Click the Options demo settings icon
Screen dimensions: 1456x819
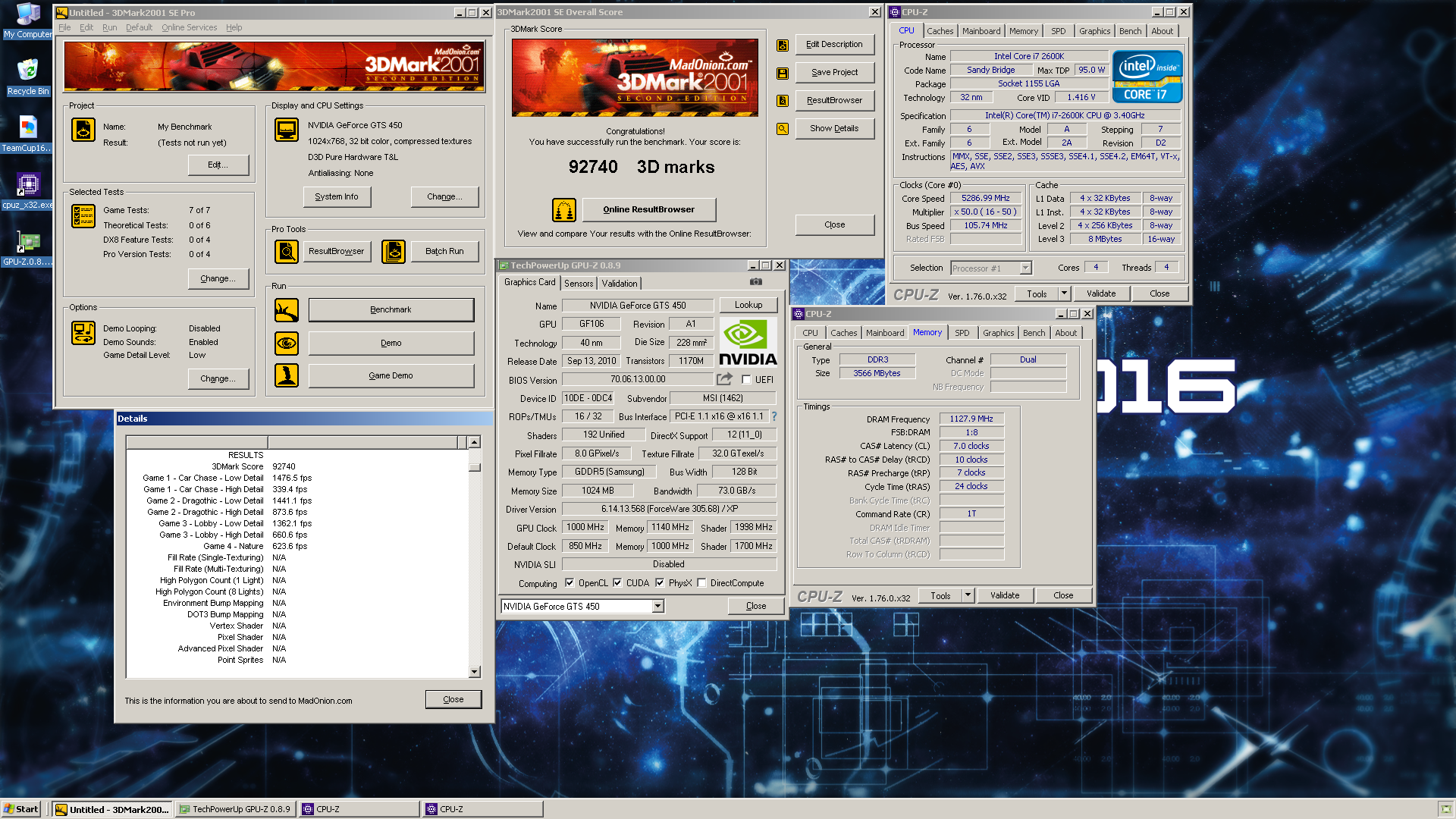coord(83,333)
